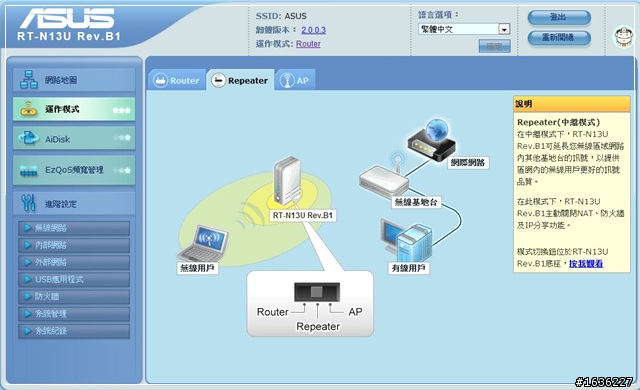This screenshot has height=390, width=640.
Task: Click the SSID: ASUS text in header
Action: pos(281,16)
